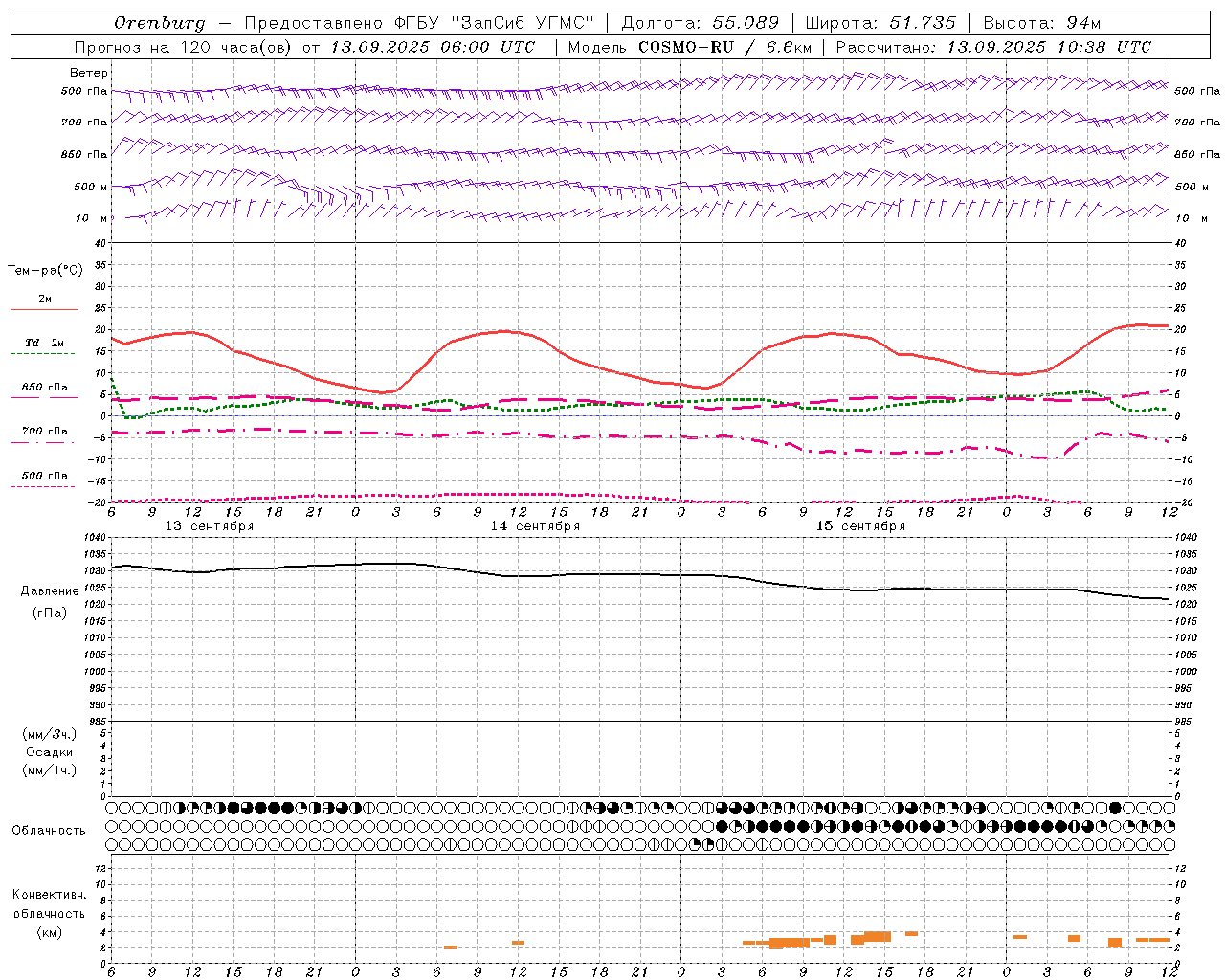This screenshot has height=980, width=1225.
Task: Click the "(мм/3ч.)" precipitation unit label
Action: click(50, 735)
